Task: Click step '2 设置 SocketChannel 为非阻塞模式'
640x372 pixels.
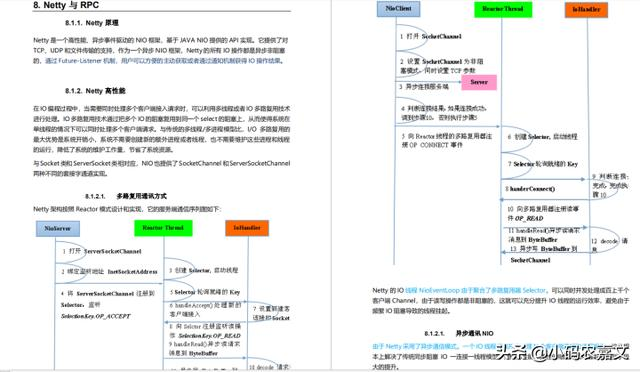Action: (x=441, y=66)
